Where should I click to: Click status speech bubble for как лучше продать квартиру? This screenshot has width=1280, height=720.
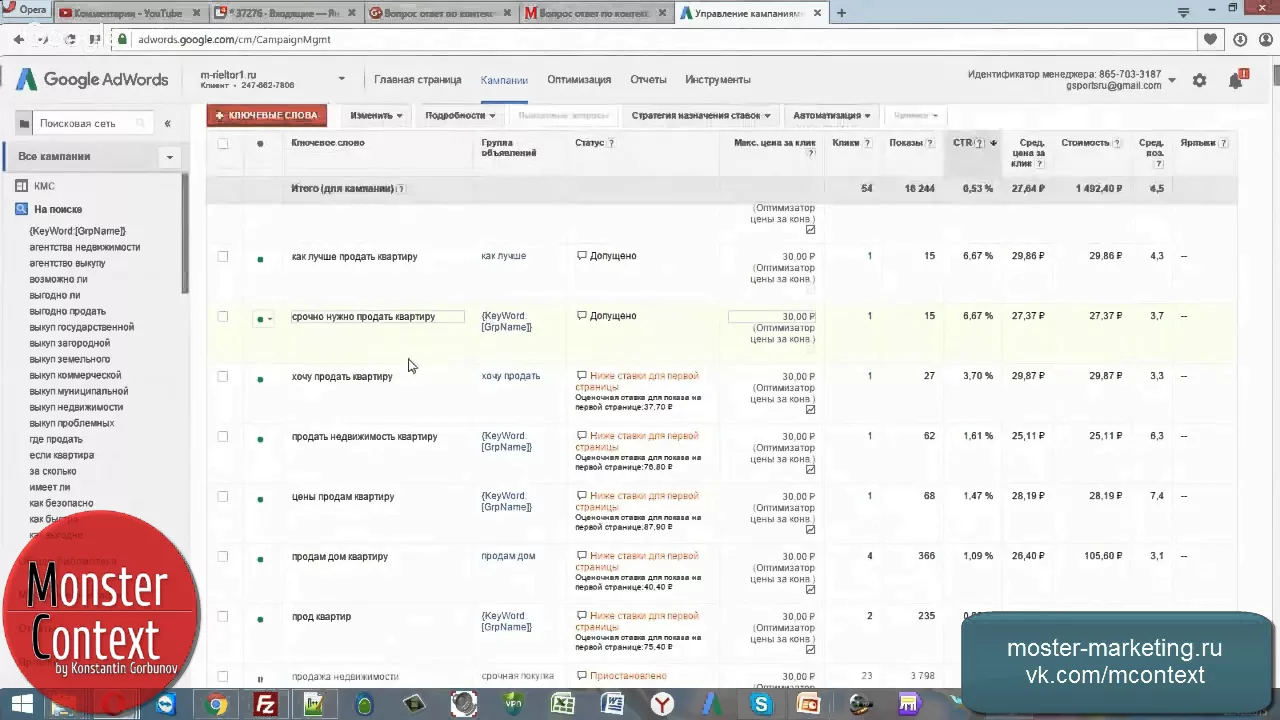[x=582, y=256]
